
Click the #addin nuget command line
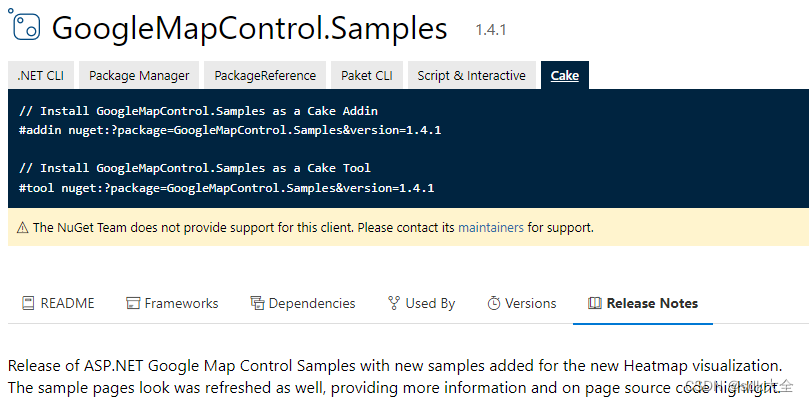click(x=230, y=130)
